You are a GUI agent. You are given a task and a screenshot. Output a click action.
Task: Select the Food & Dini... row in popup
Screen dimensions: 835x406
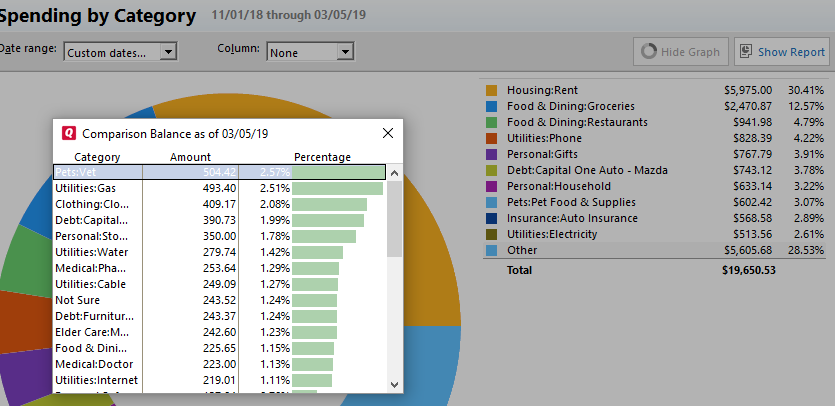[220, 348]
